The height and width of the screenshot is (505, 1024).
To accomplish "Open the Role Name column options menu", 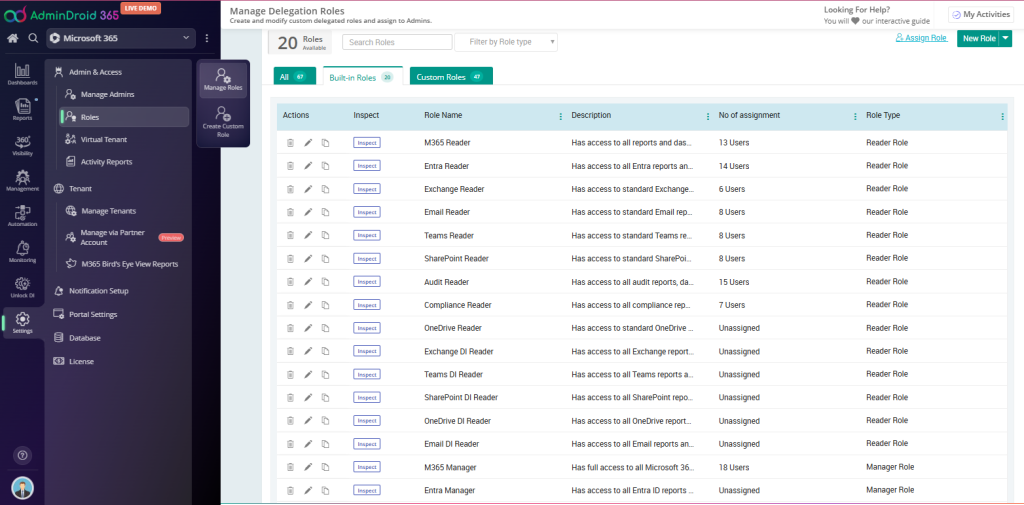I will (x=560, y=116).
